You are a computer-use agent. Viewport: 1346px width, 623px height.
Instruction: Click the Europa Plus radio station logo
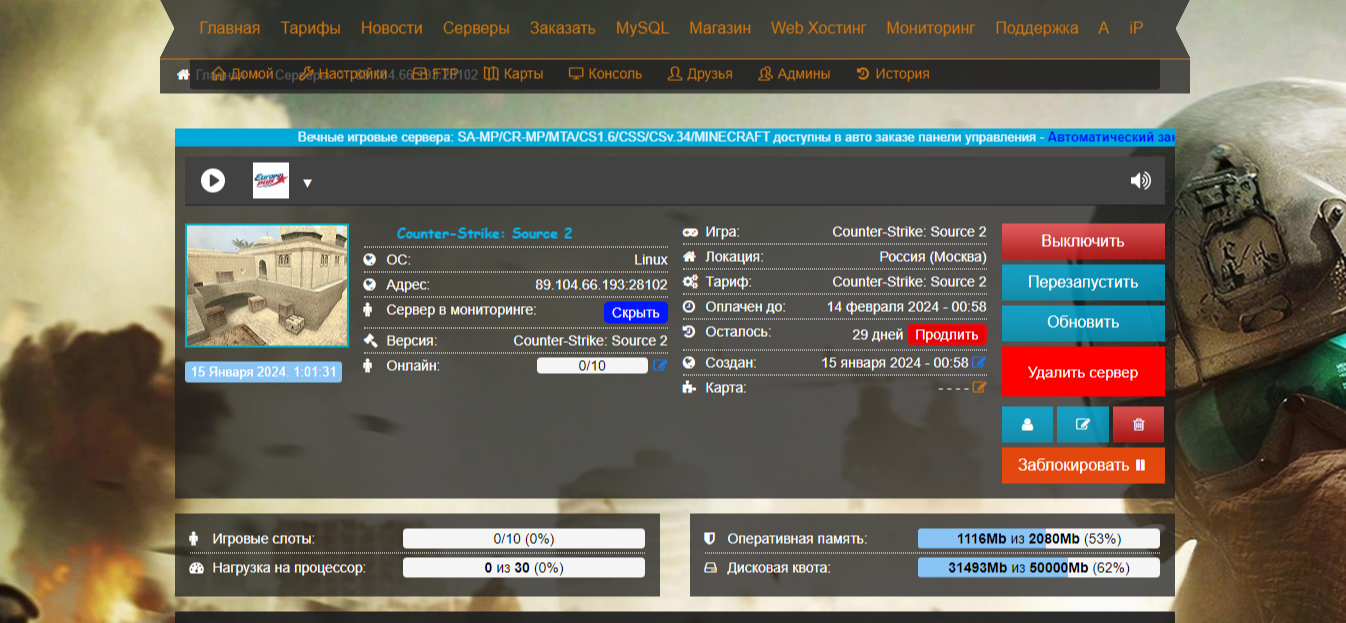(270, 181)
